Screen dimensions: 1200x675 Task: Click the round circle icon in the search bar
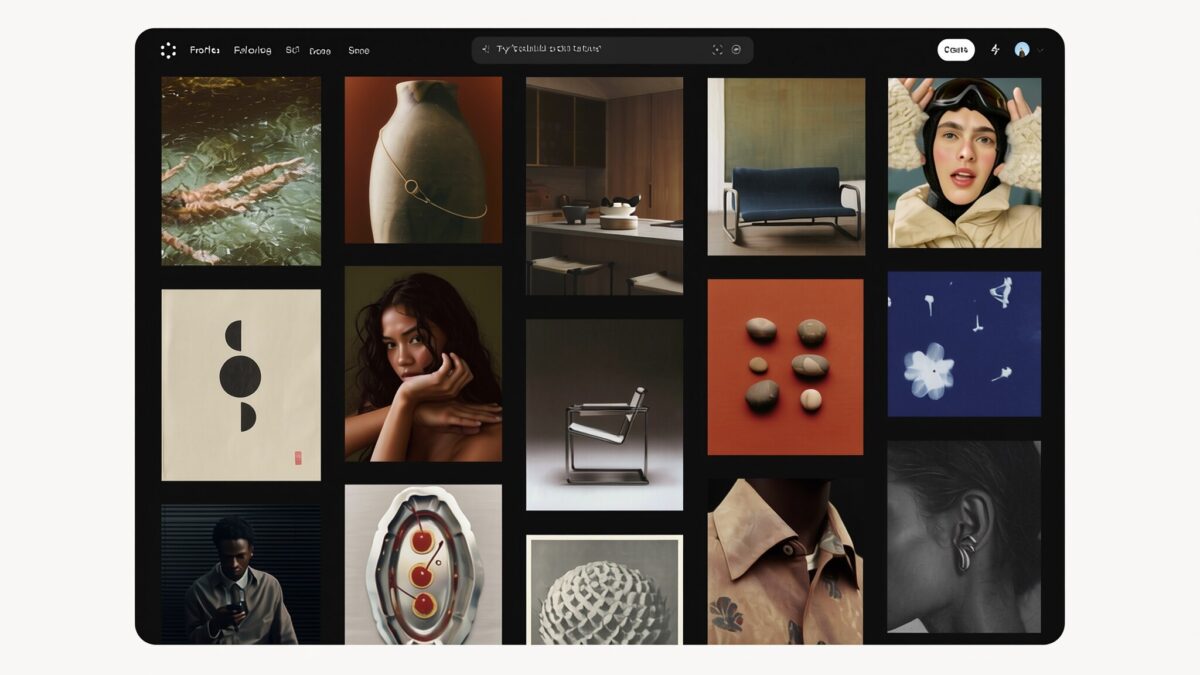(x=737, y=49)
